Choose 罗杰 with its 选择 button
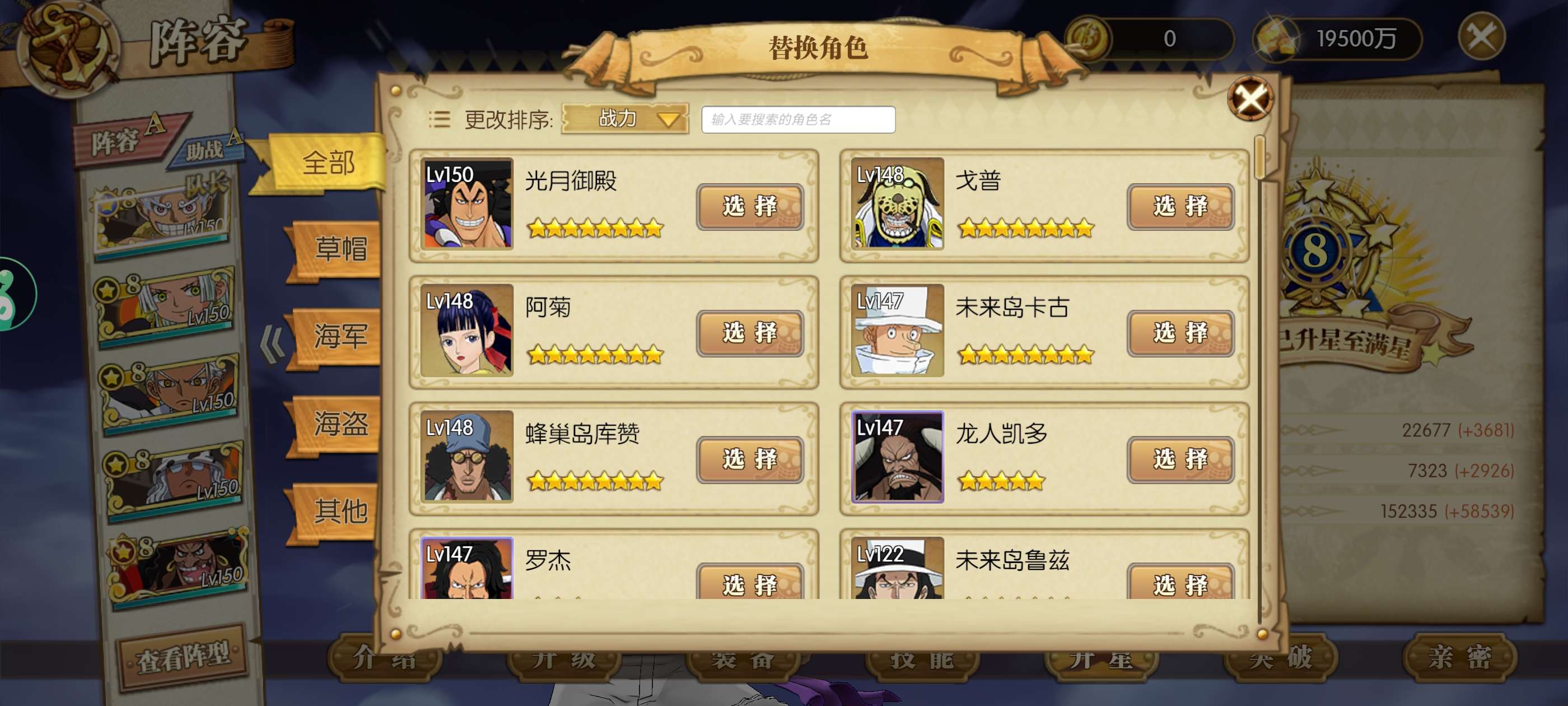 (x=750, y=582)
